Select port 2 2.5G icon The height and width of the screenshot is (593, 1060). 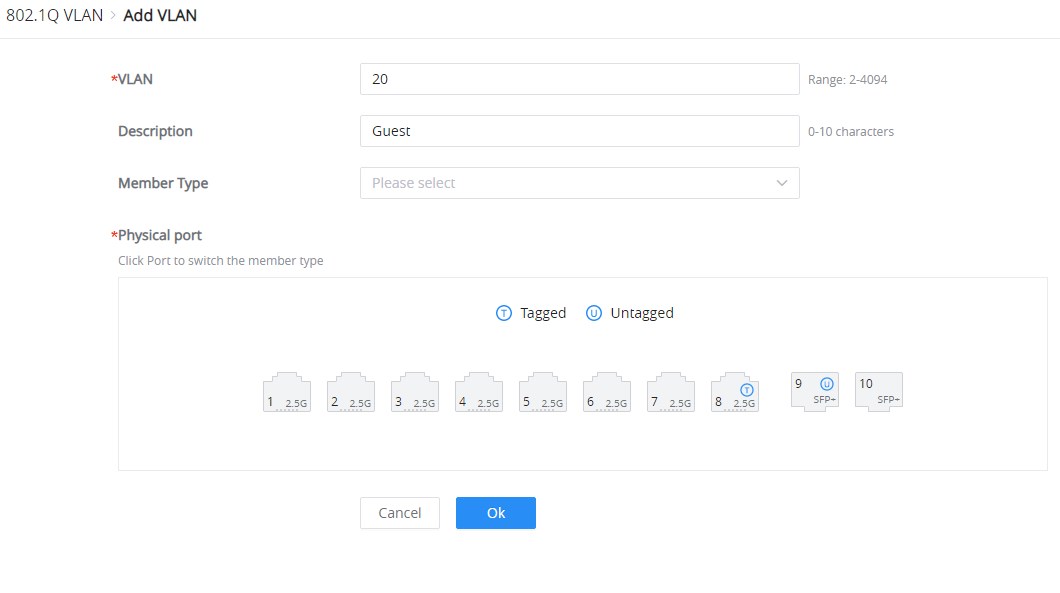(351, 392)
